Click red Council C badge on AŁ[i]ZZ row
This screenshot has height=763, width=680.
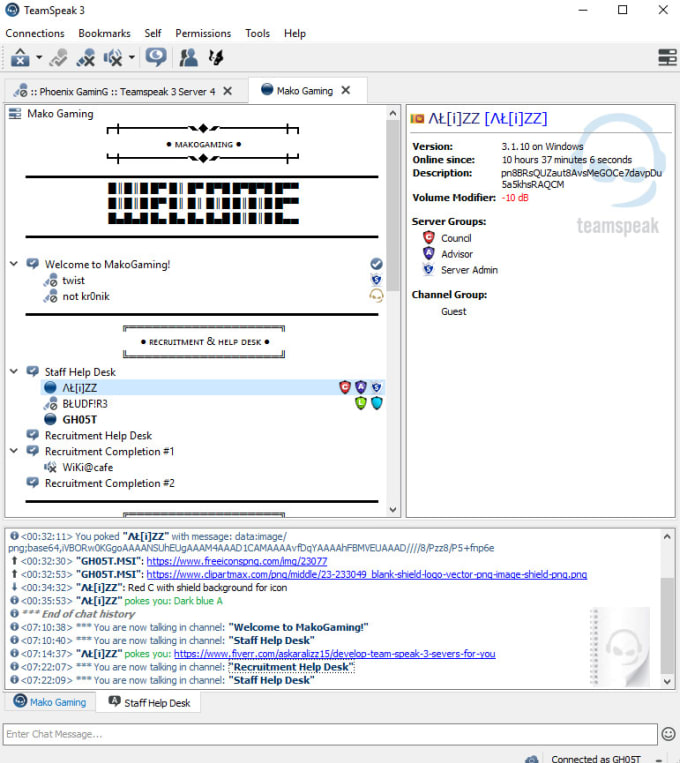tap(345, 387)
